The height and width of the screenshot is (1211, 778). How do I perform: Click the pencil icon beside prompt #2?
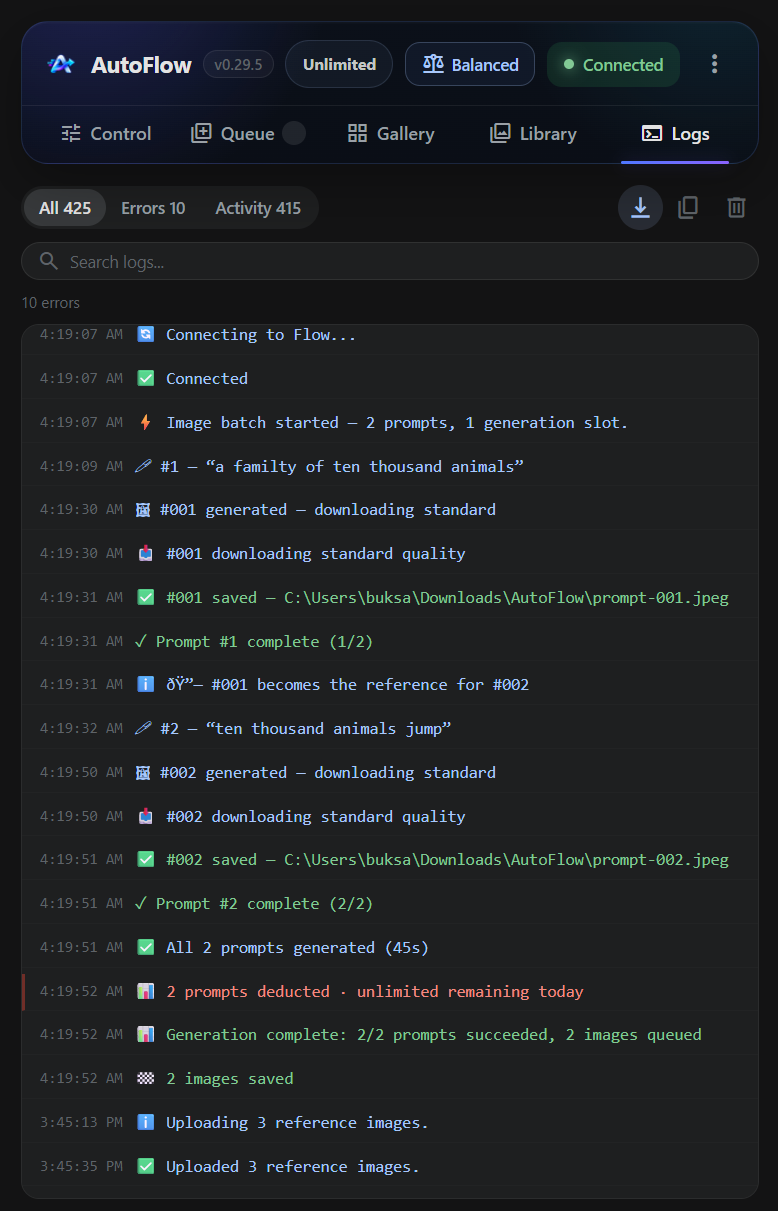click(143, 728)
